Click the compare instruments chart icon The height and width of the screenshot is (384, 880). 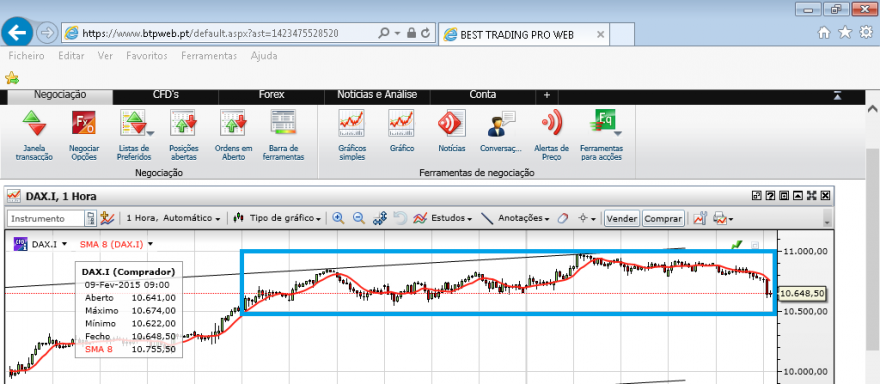[x=107, y=218]
